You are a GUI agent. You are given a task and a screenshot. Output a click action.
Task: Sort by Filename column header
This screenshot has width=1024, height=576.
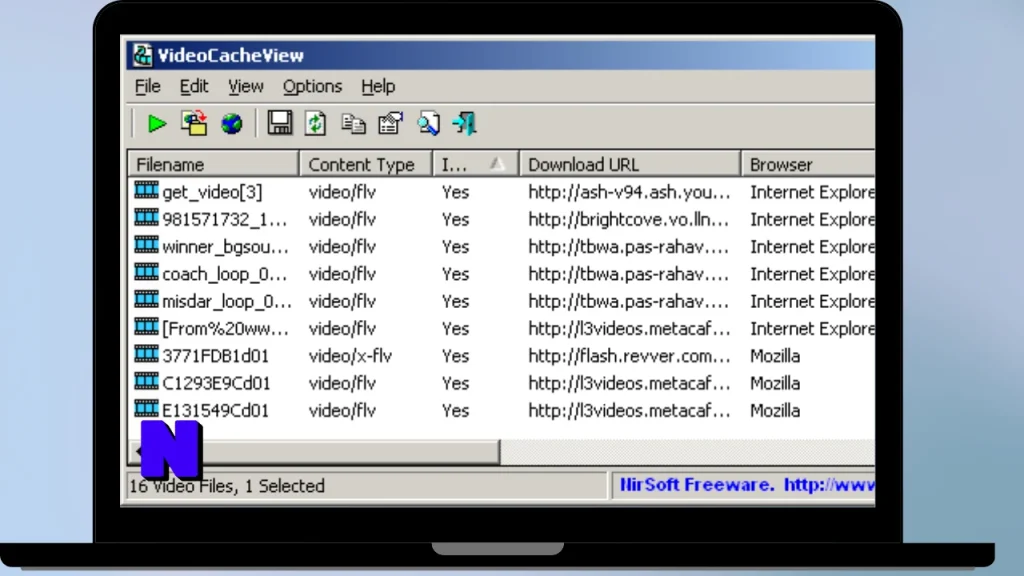click(214, 164)
